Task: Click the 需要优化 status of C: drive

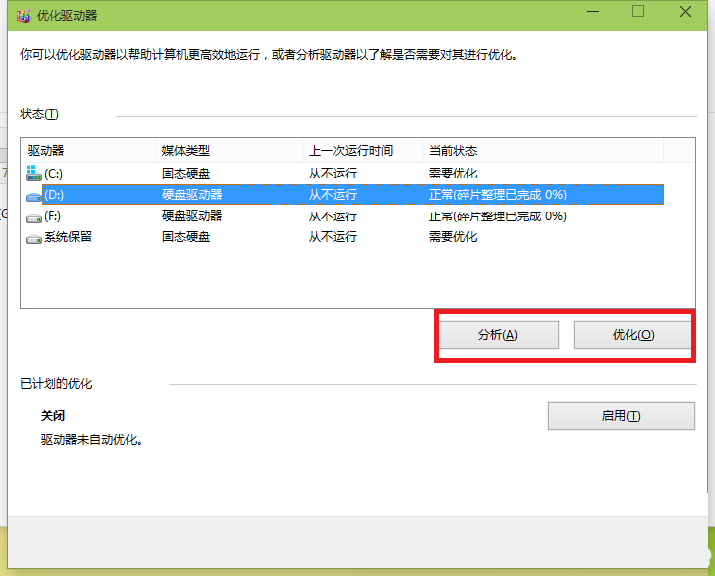Action: point(453,173)
